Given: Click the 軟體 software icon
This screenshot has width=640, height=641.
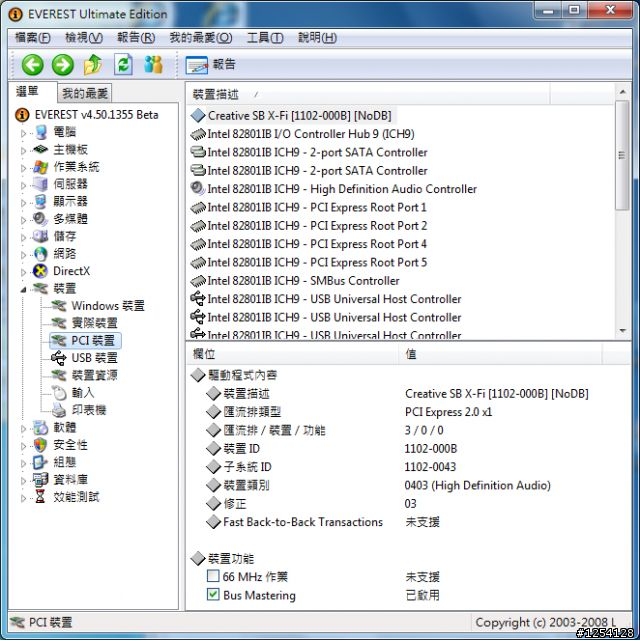Looking at the screenshot, I should (x=40, y=428).
